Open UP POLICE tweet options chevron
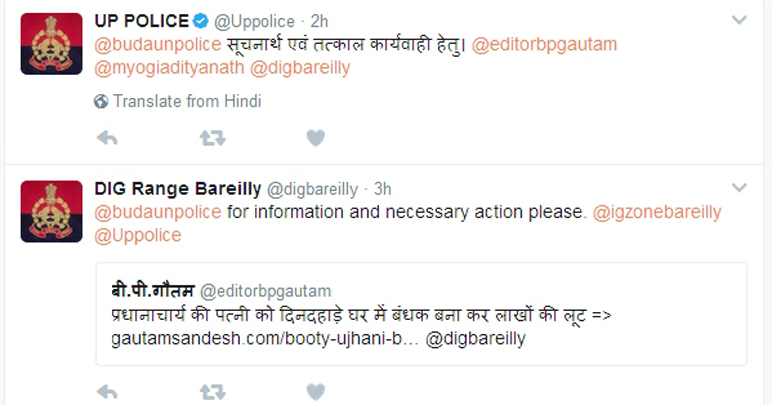 [739, 20]
